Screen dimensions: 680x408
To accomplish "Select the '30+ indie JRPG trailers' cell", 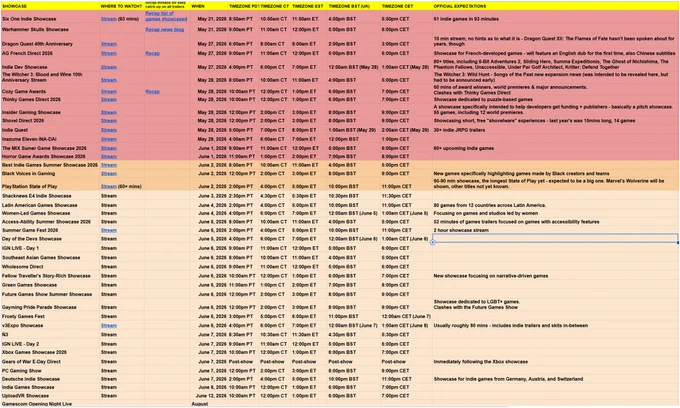I will point(556,130).
